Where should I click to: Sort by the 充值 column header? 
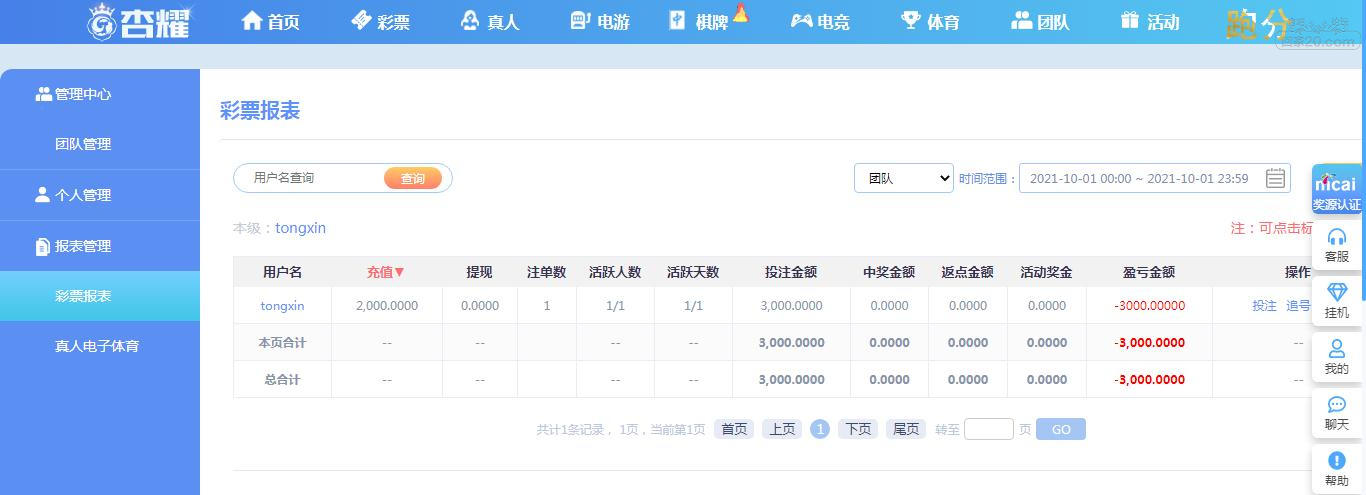pos(386,272)
